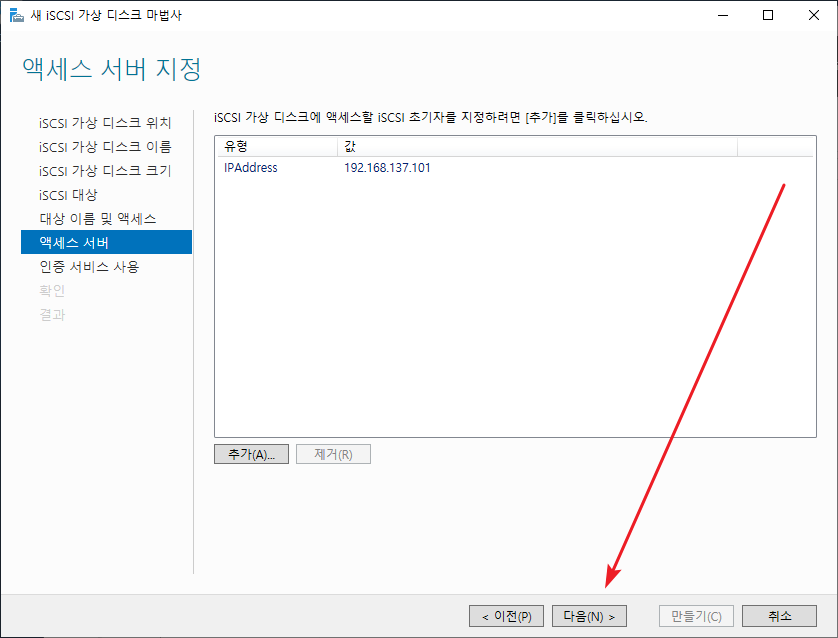Close the iSCSI wizard window
The width and height of the screenshot is (838, 638).
[x=813, y=15]
